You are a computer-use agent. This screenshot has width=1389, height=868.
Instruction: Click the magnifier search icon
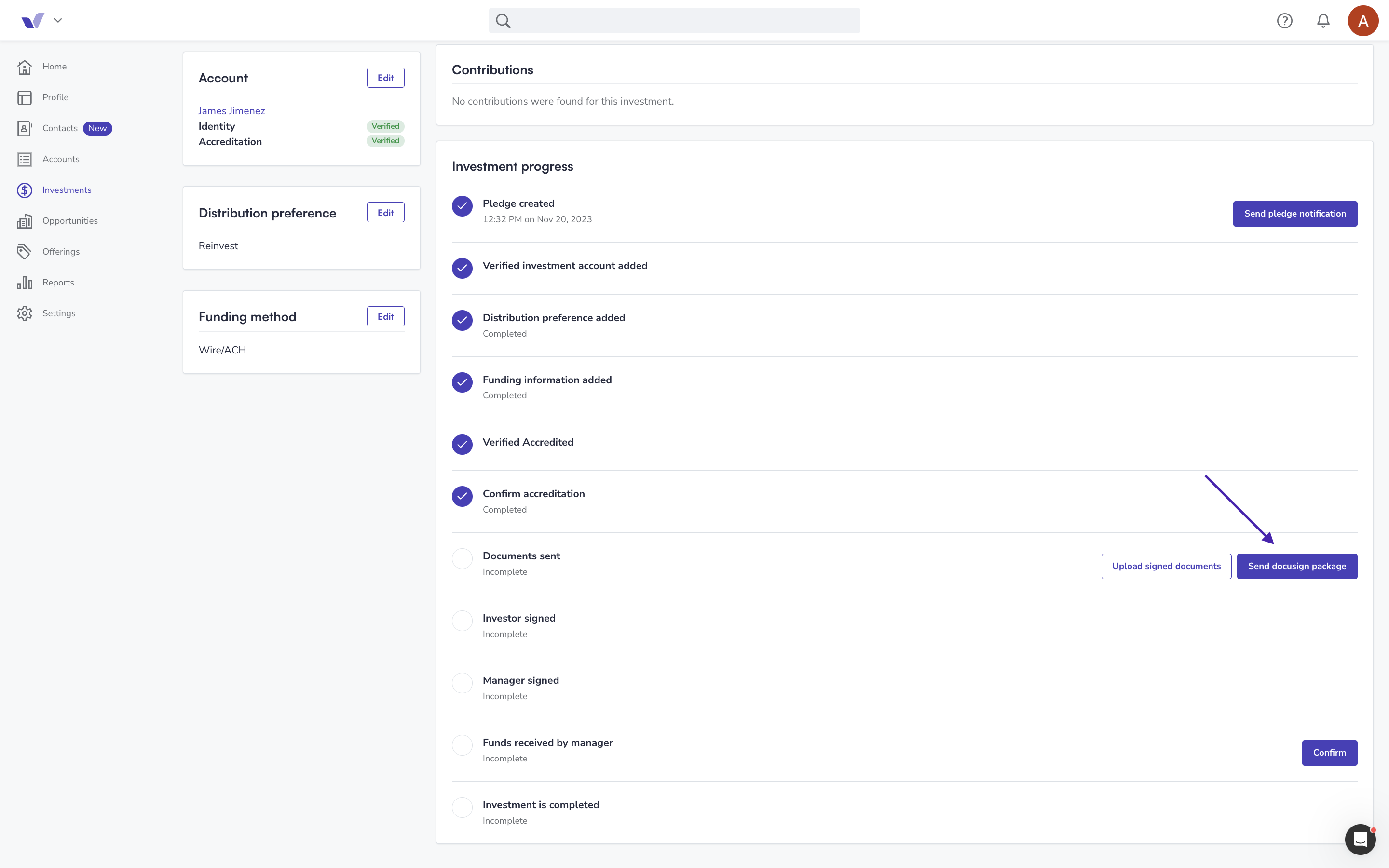coord(504,21)
